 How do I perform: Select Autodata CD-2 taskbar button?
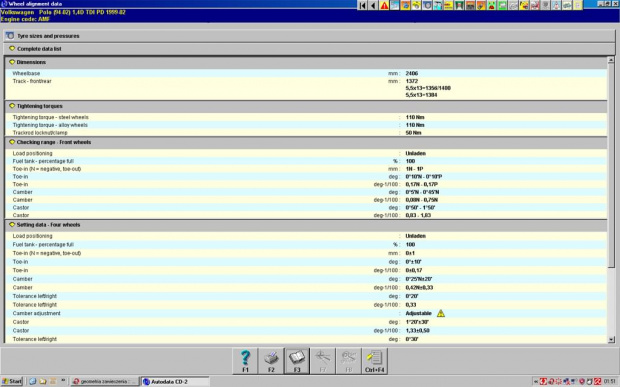pyautogui.click(x=176, y=381)
